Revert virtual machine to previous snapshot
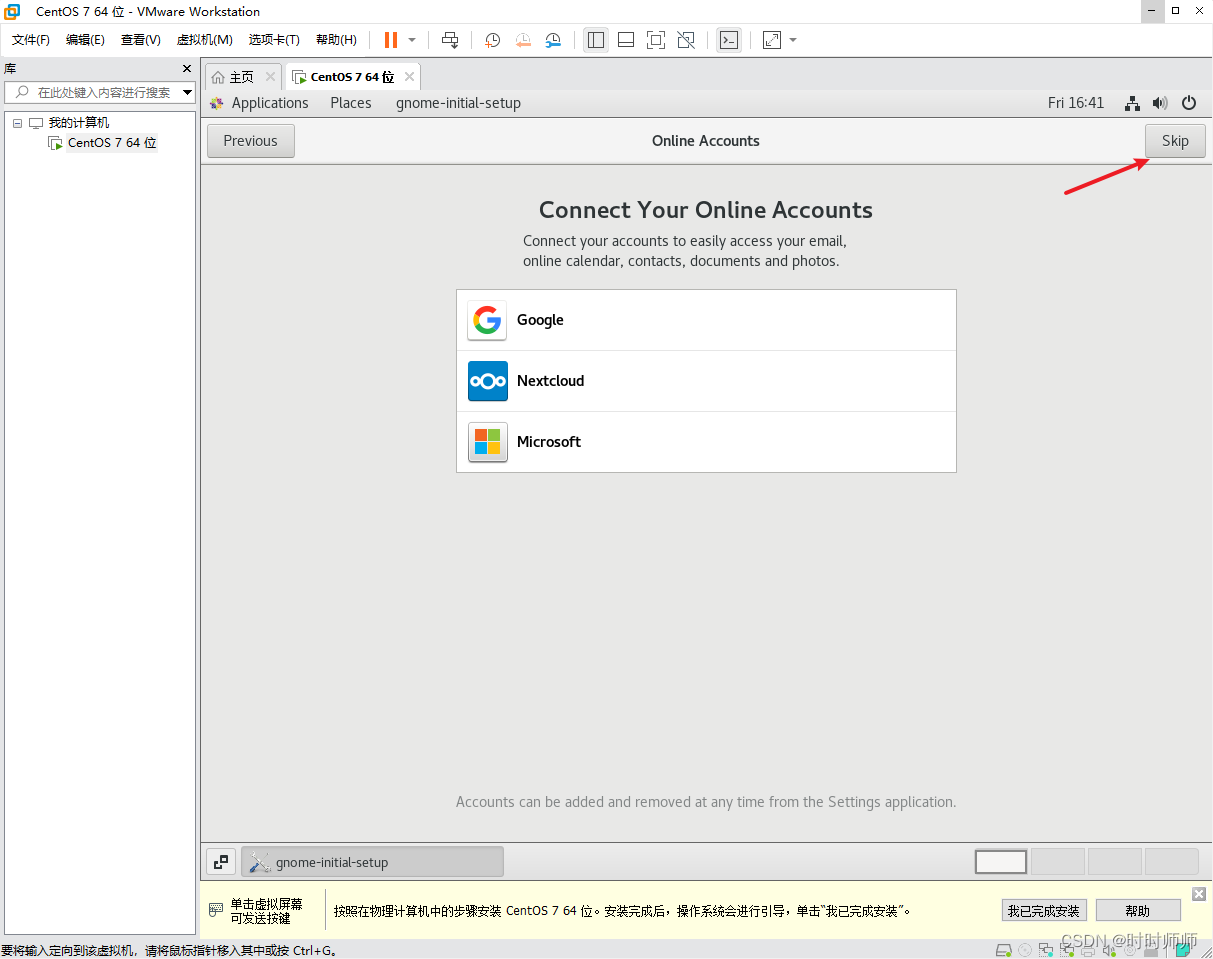Viewport: 1213px width, 959px height. click(x=523, y=40)
